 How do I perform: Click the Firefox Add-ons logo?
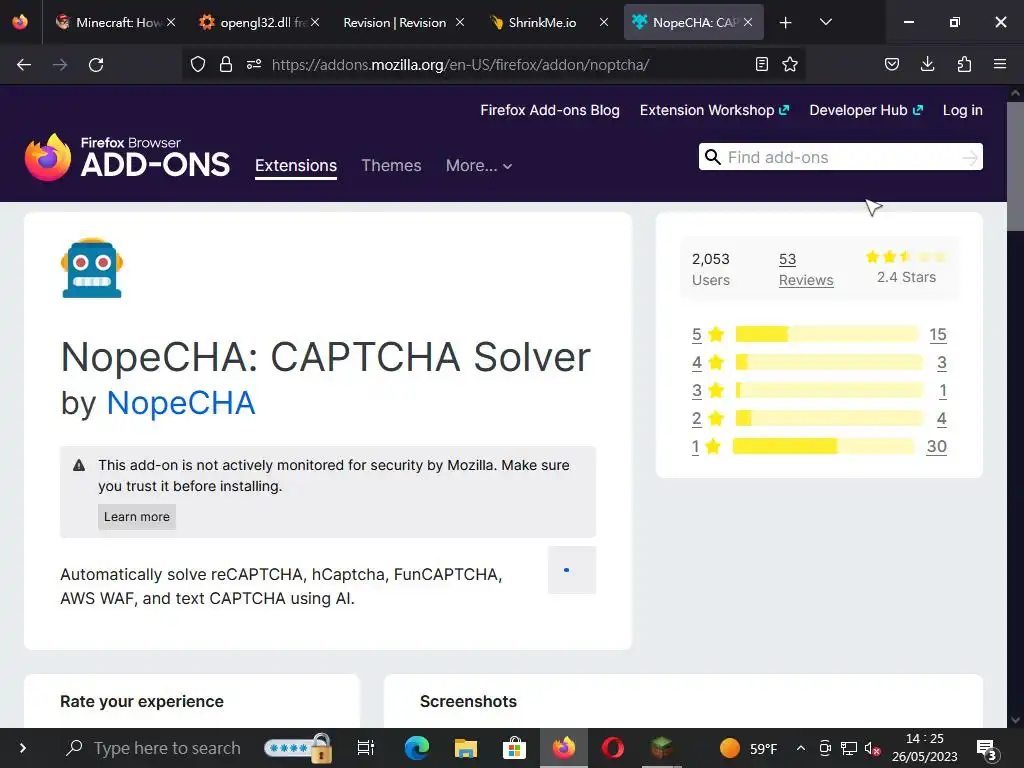pos(127,157)
